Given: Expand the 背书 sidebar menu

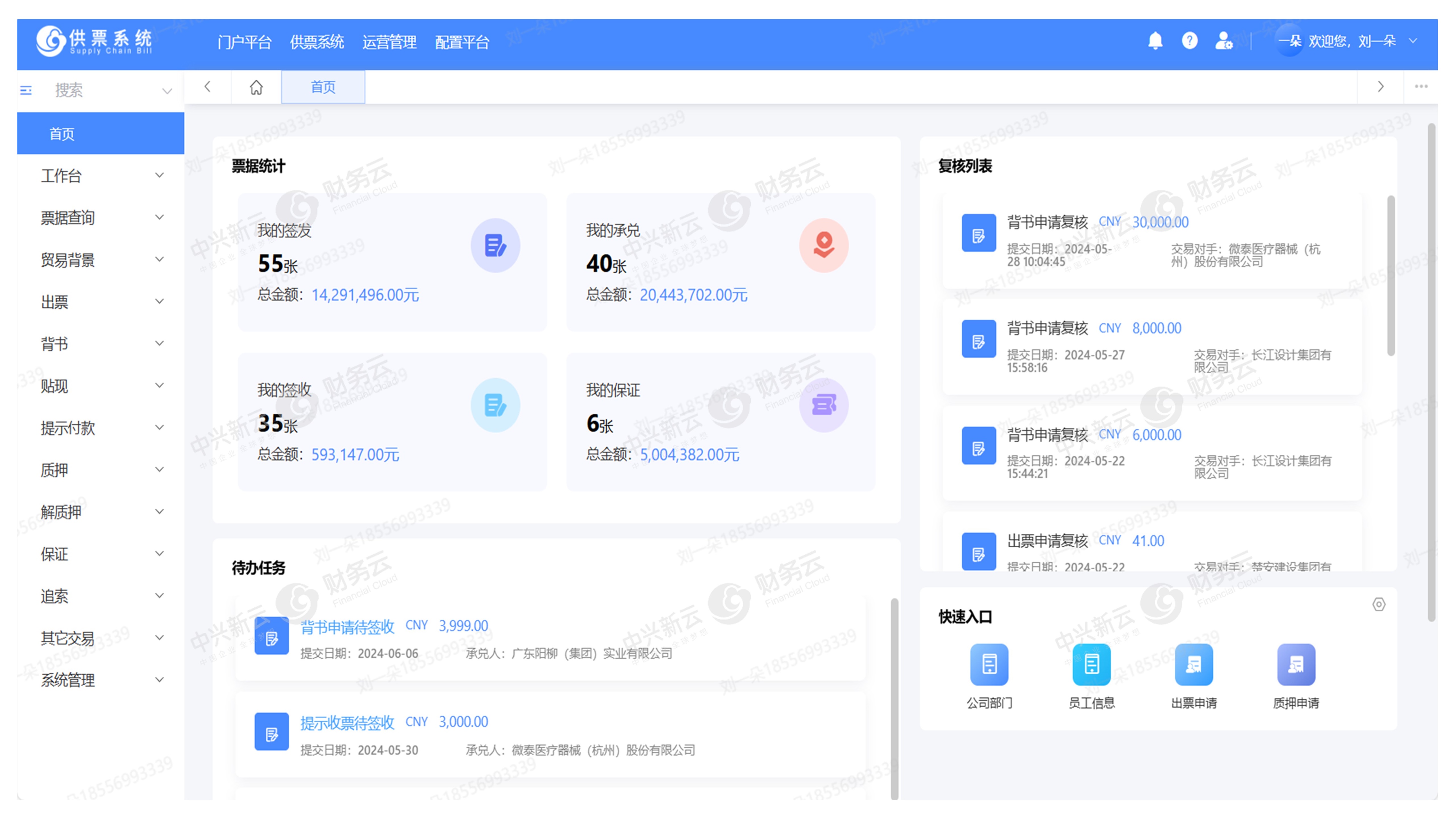Looking at the screenshot, I should pos(101,343).
